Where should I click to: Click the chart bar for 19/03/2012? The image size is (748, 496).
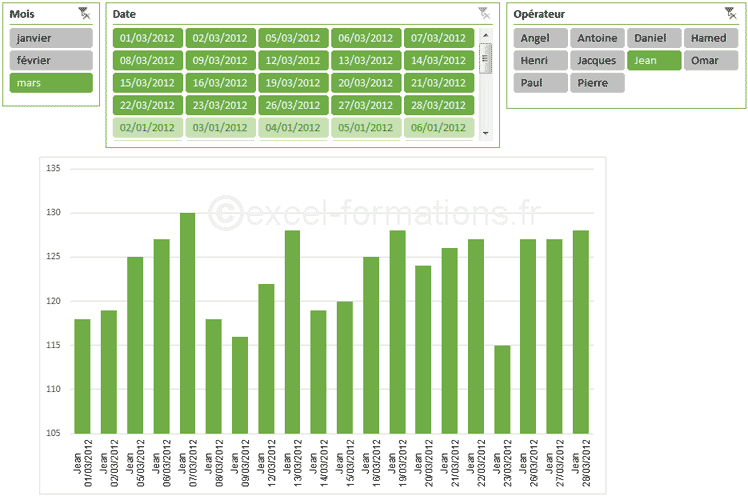(x=397, y=332)
